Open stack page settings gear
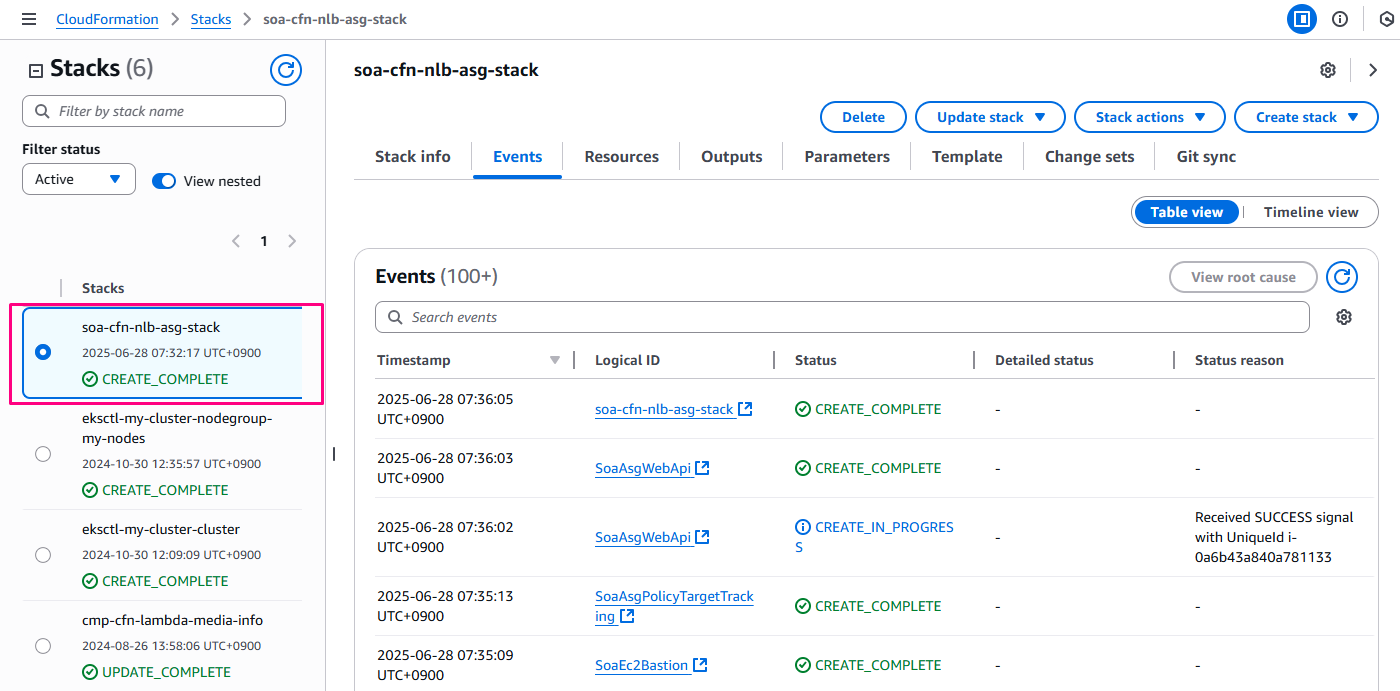Image resolution: width=1400 pixels, height=691 pixels. pyautogui.click(x=1328, y=70)
